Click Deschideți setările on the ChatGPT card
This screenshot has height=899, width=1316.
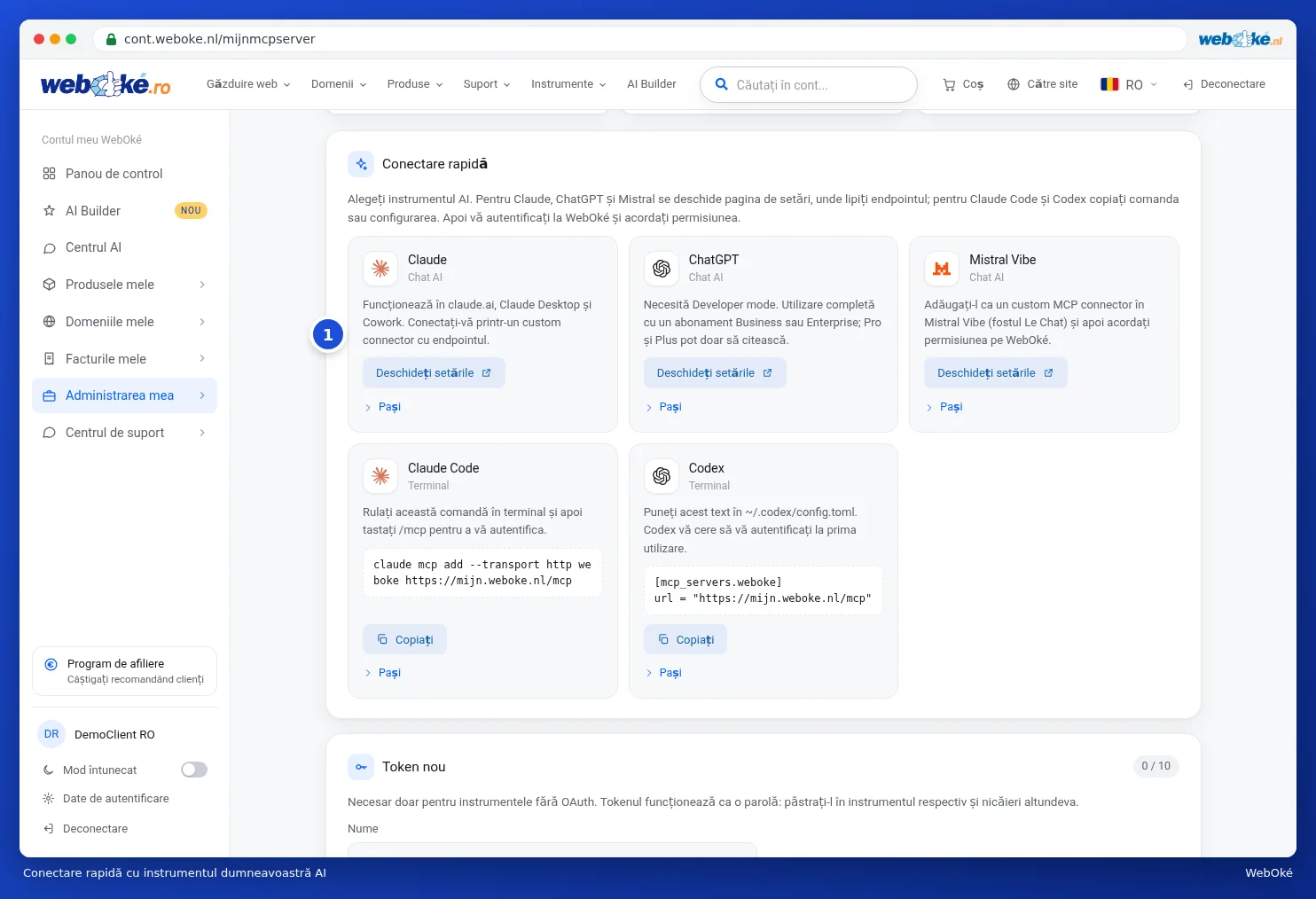click(715, 373)
